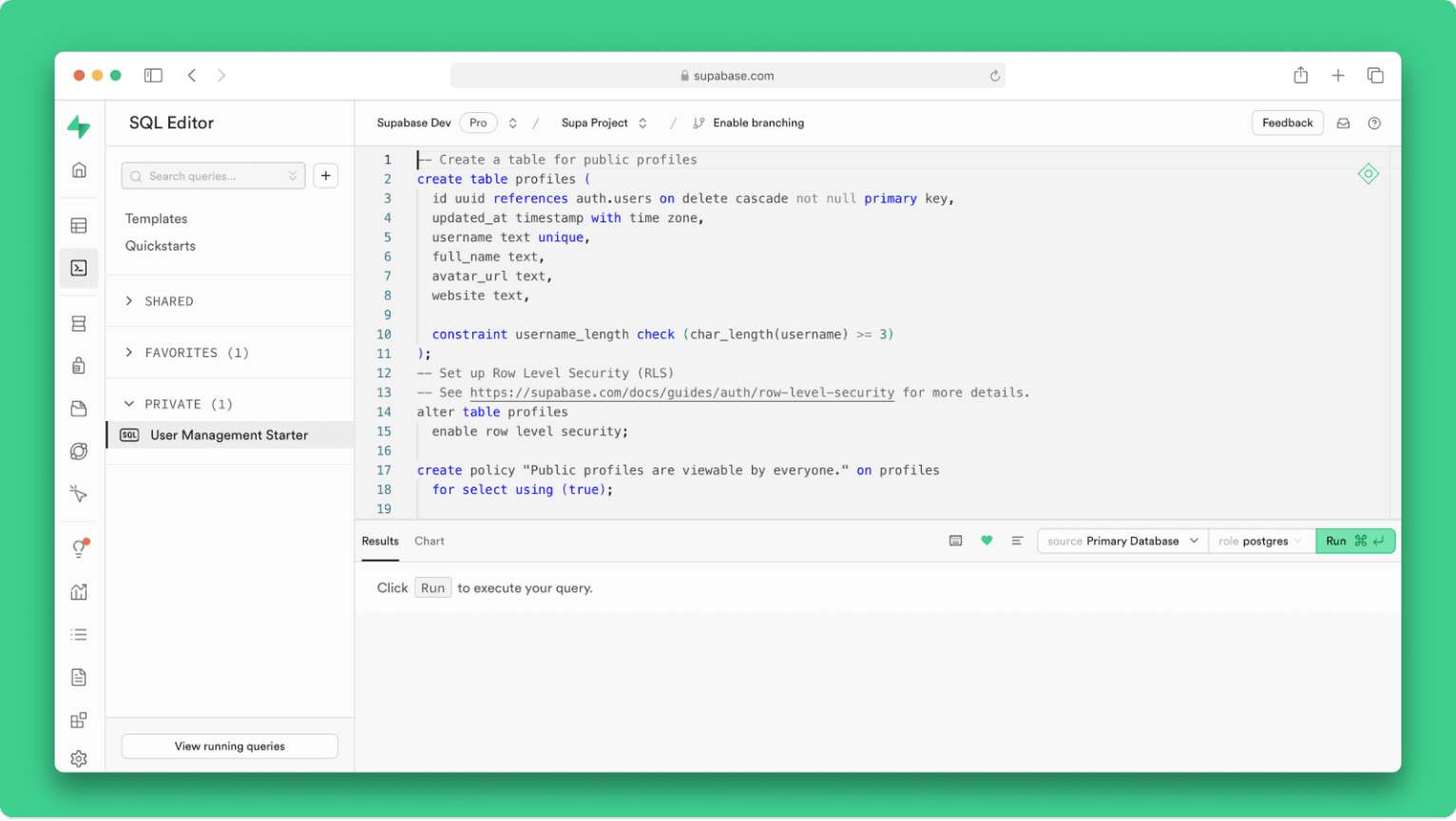Toggle favorite with the green heart icon
This screenshot has width=1456, height=821.
tap(987, 541)
